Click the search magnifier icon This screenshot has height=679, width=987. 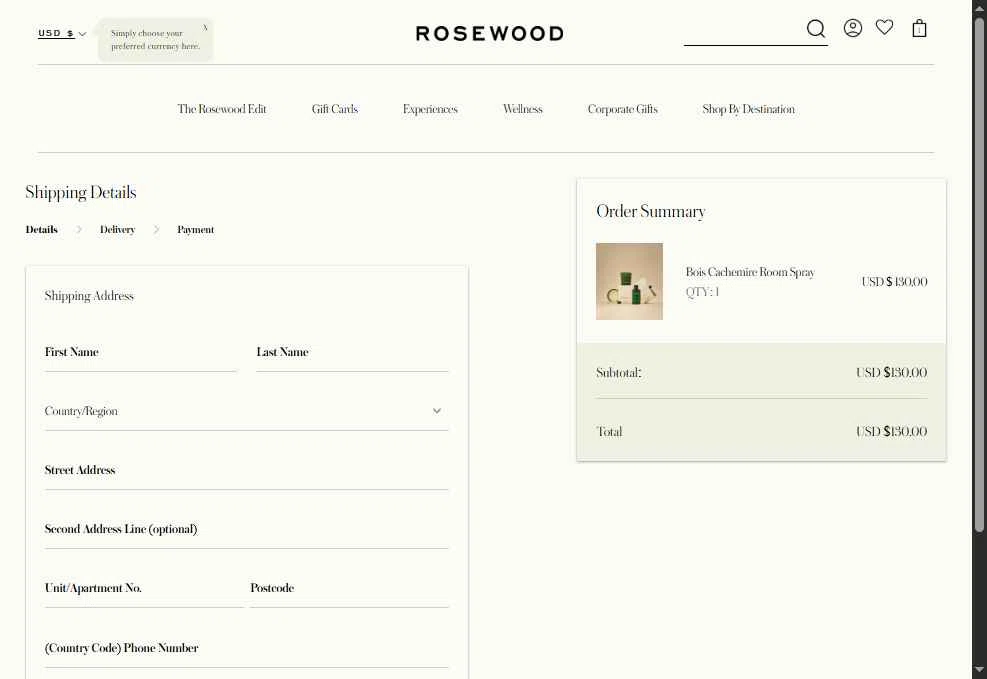click(816, 28)
